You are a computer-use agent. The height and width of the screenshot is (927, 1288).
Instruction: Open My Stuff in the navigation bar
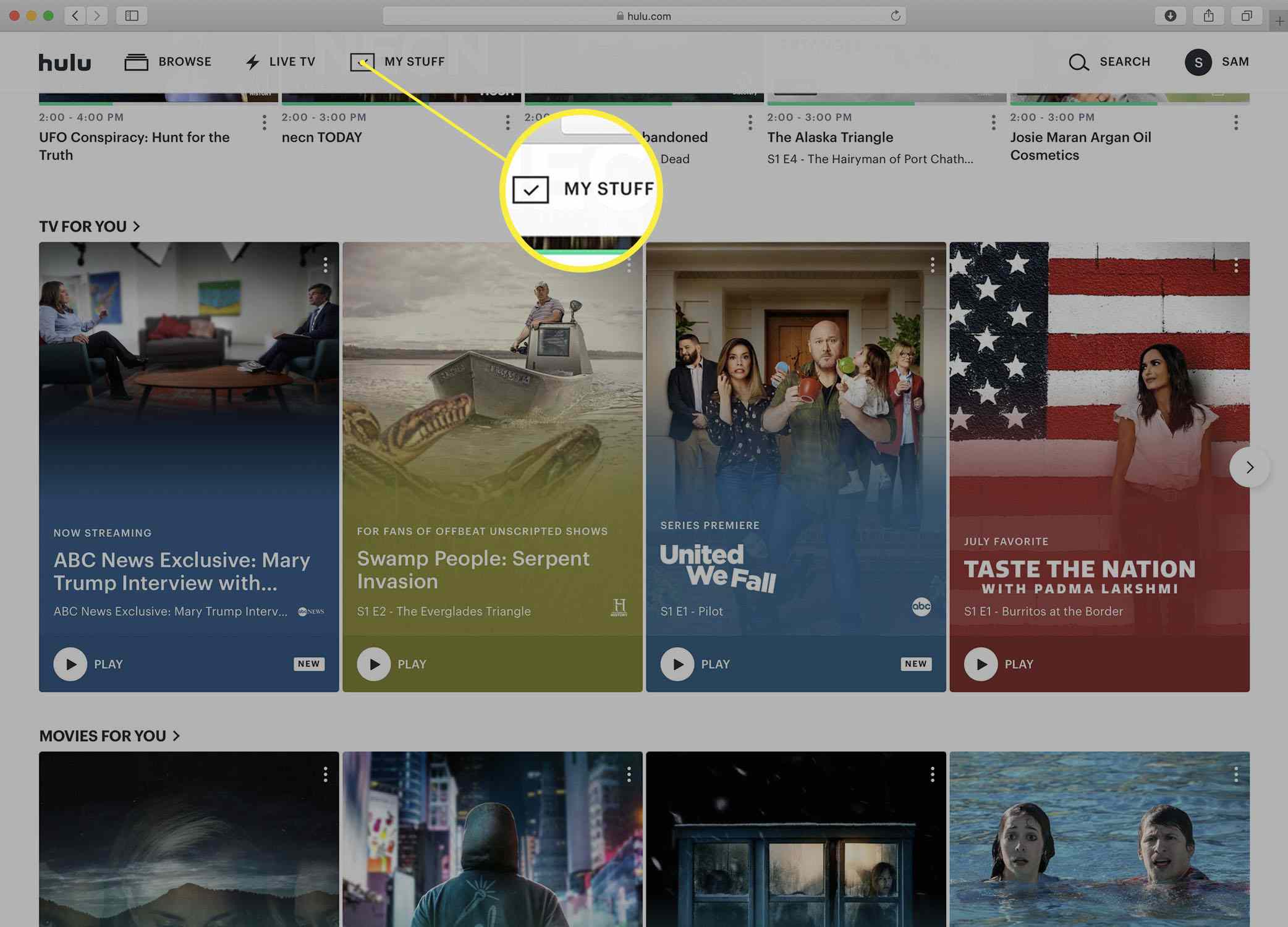coord(397,62)
